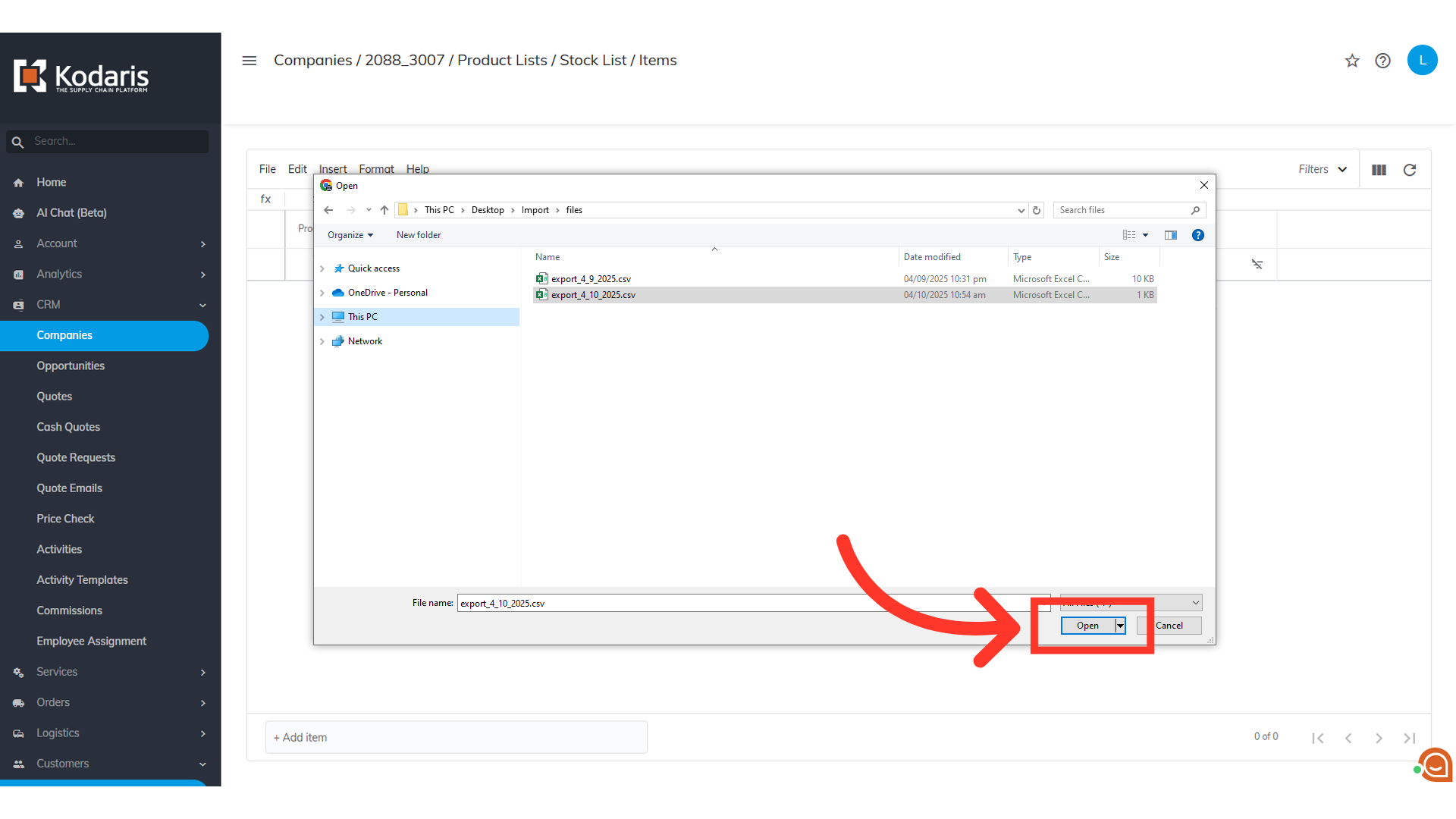
Task: Refresh the file dialog address bar
Action: point(1037,210)
